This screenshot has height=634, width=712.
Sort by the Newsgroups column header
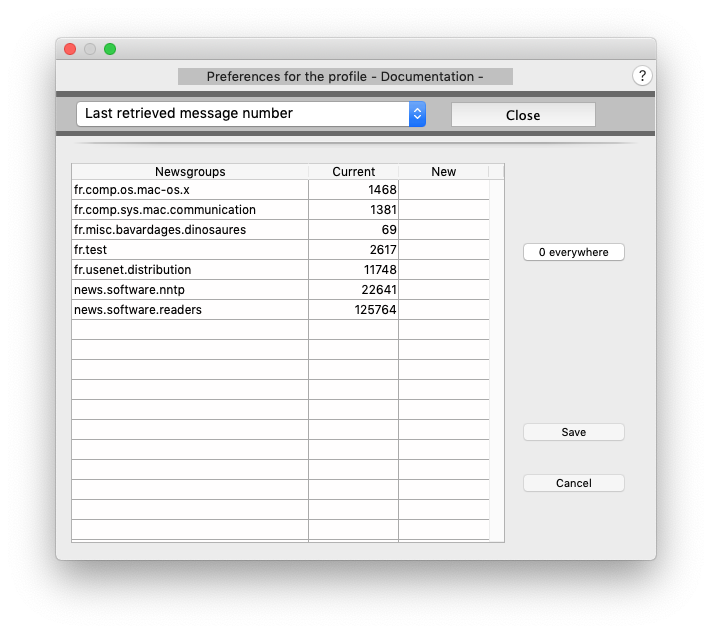click(x=190, y=172)
